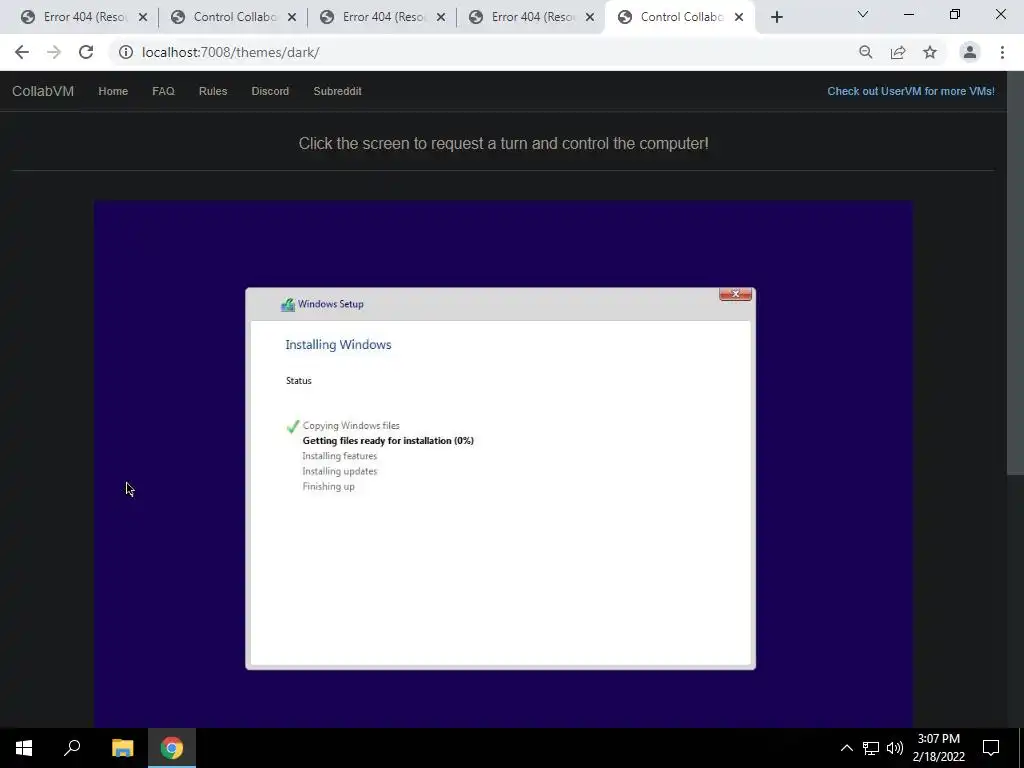Click the site information icon in address bar
Screen dimensions: 1024x768
[125, 52]
